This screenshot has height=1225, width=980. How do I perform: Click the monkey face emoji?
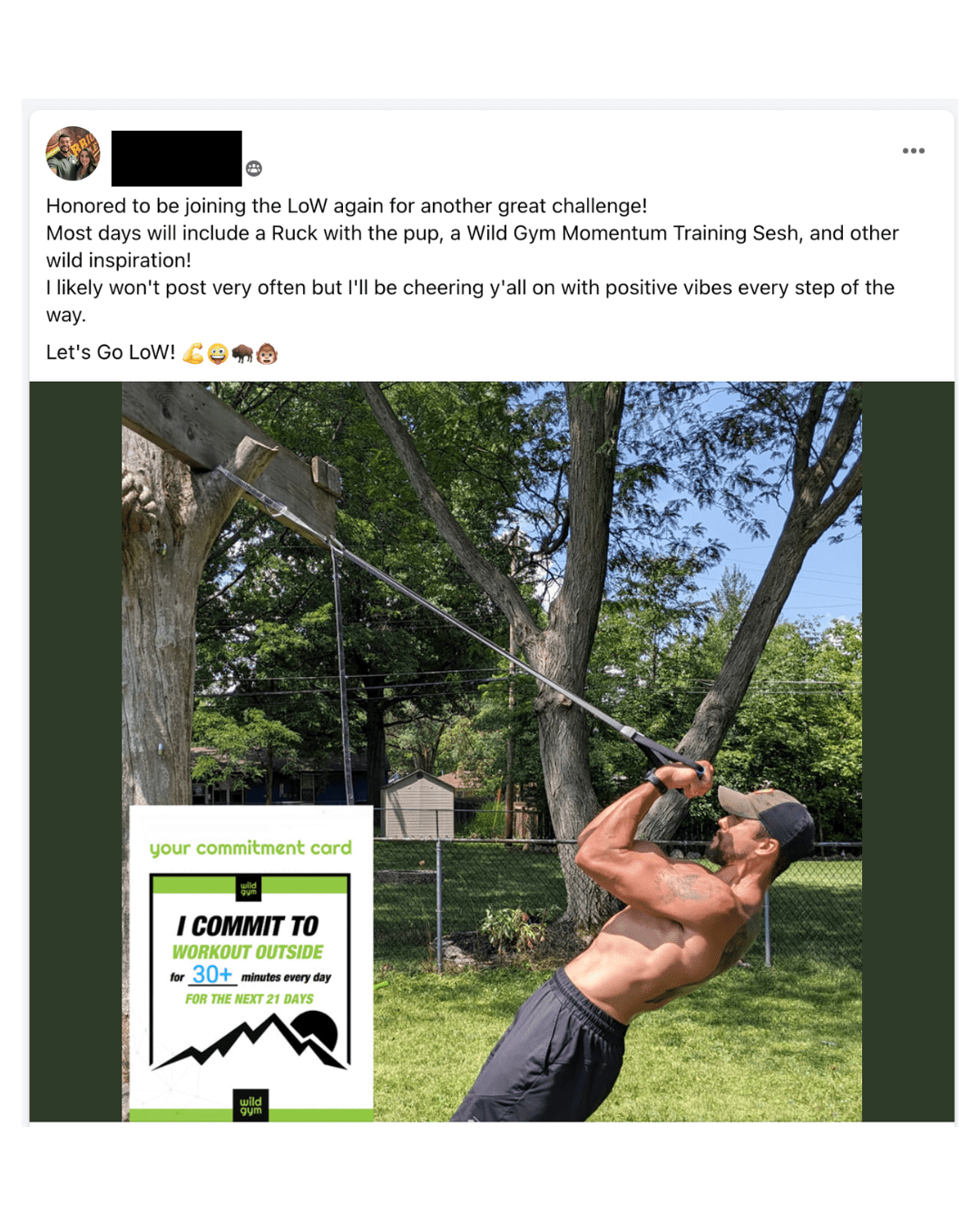tap(267, 353)
